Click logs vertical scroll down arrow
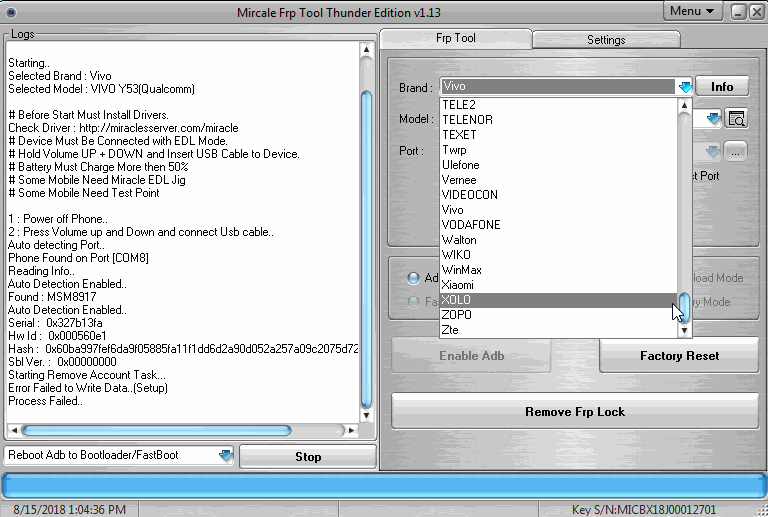Image resolution: width=768 pixels, height=517 pixels. click(366, 416)
